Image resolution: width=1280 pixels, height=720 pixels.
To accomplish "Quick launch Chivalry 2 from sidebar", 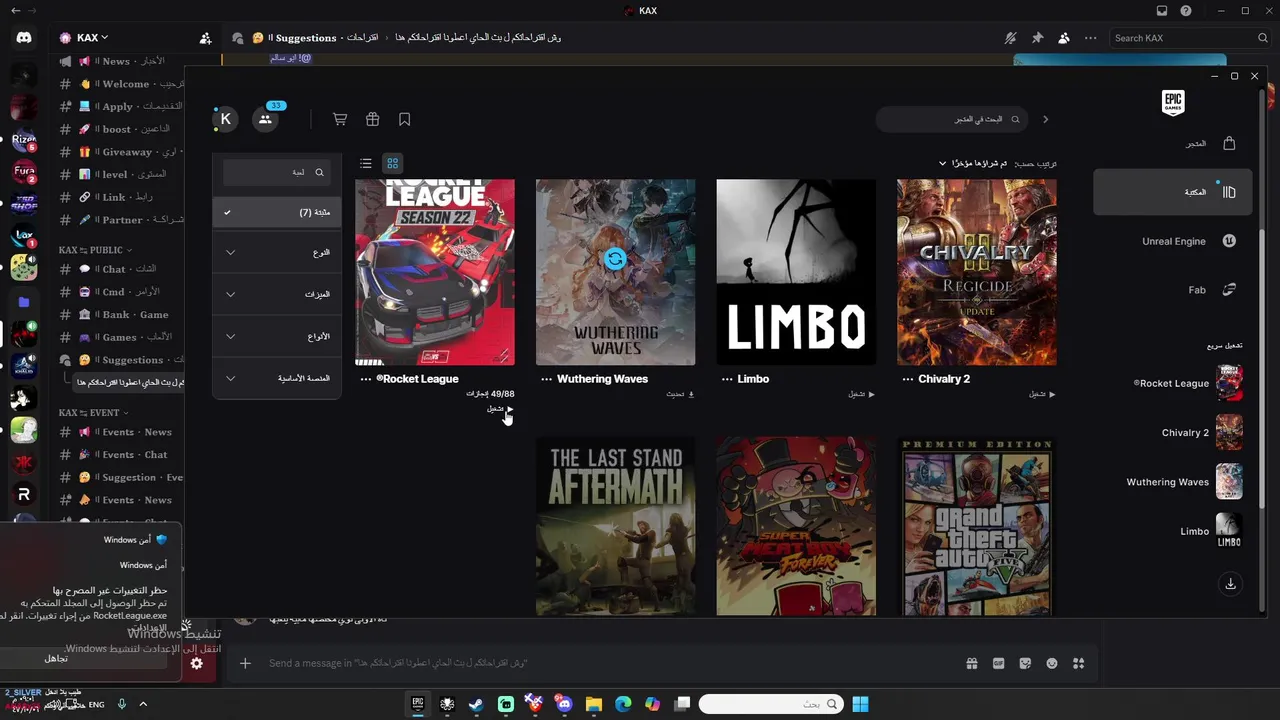I will [1200, 433].
